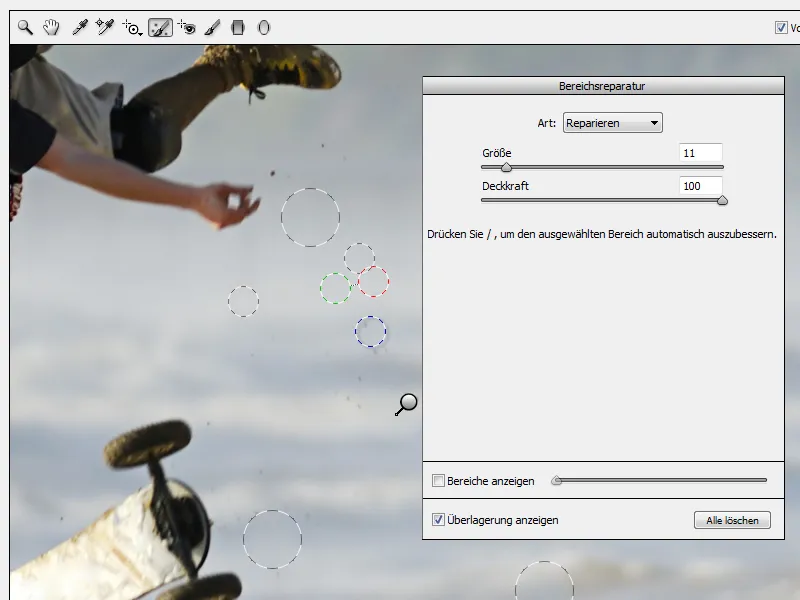
Task: Click the Deckkraft slider handle
Action: pos(722,201)
